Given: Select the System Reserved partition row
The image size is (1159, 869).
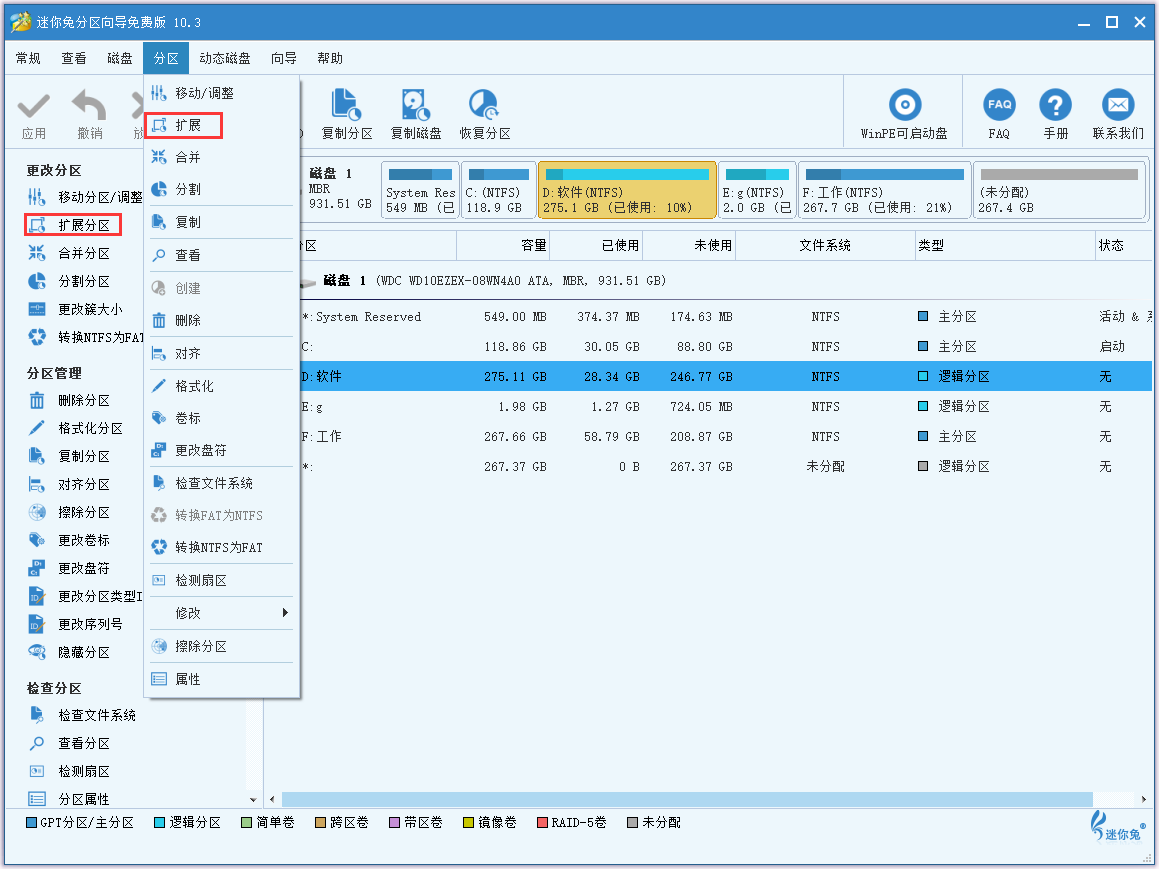Looking at the screenshot, I should click(724, 317).
